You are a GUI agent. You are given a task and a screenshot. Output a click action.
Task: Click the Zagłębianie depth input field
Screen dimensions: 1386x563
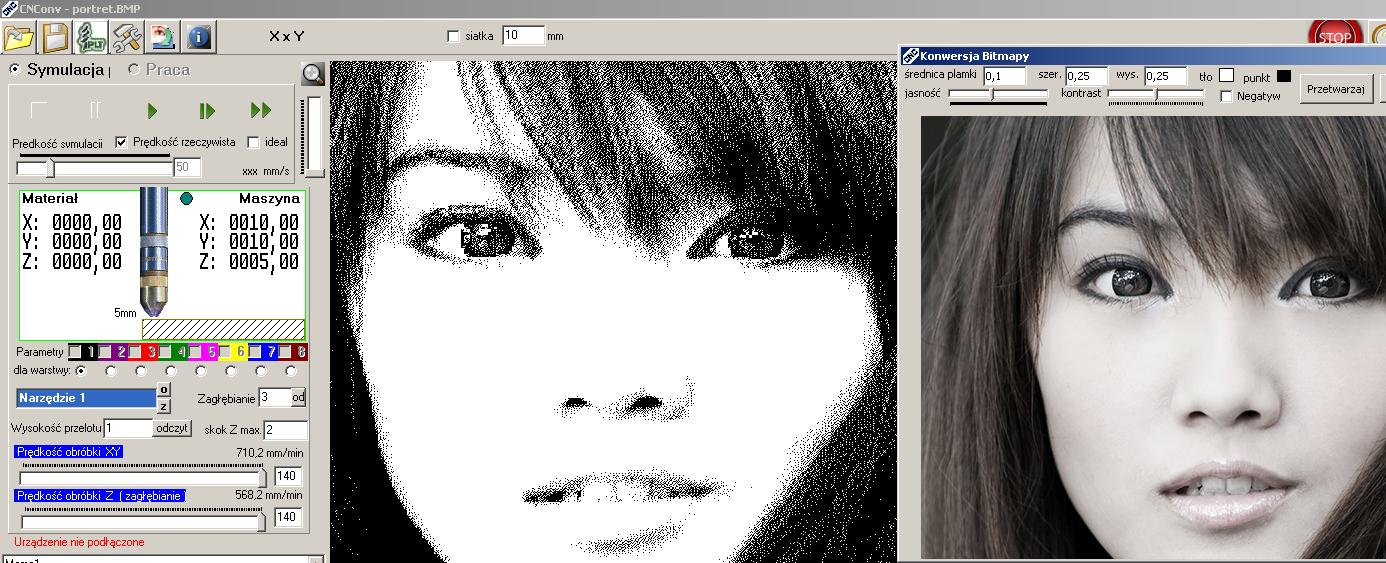pyautogui.click(x=274, y=397)
